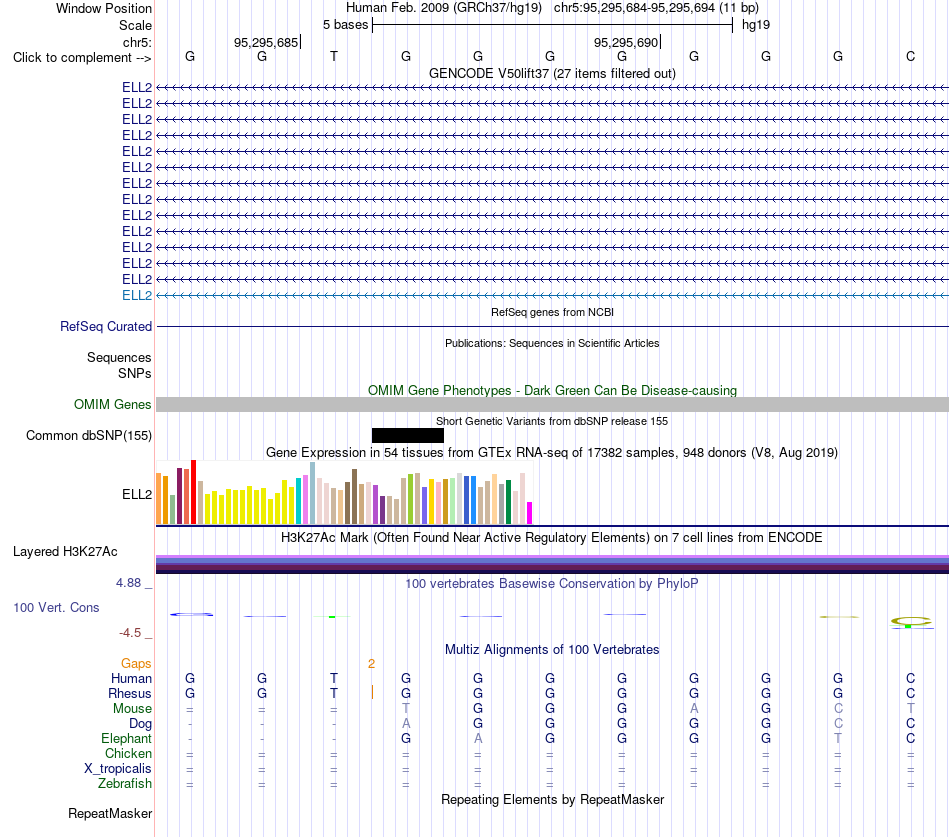The image size is (950, 837).
Task: Click the Publications: Sequences in Scientific Articles title
Action: [x=552, y=343]
